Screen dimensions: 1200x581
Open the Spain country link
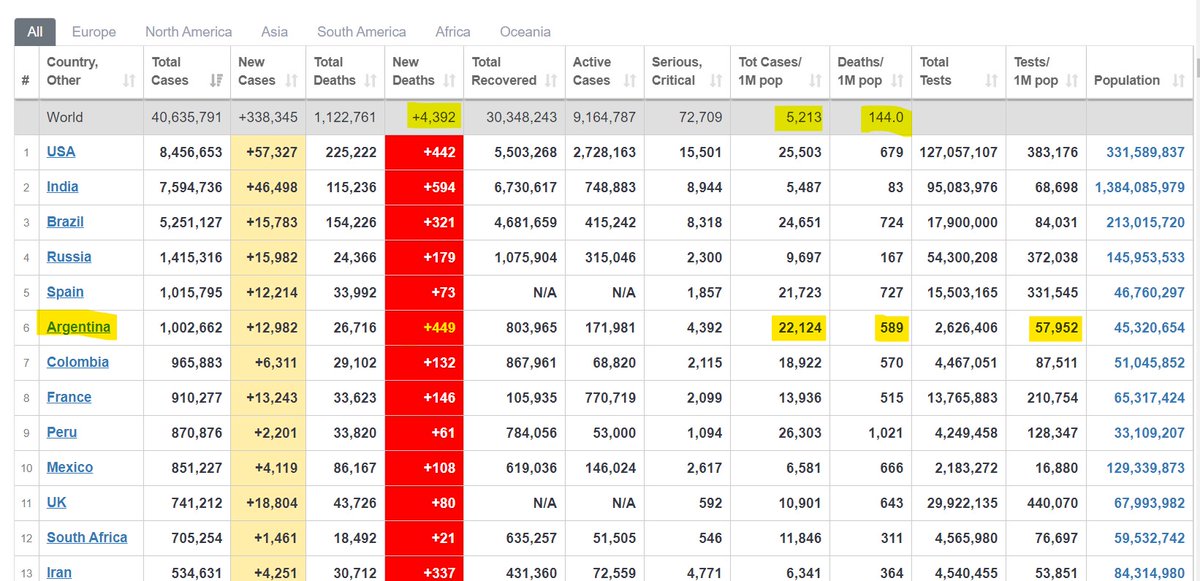pos(65,292)
